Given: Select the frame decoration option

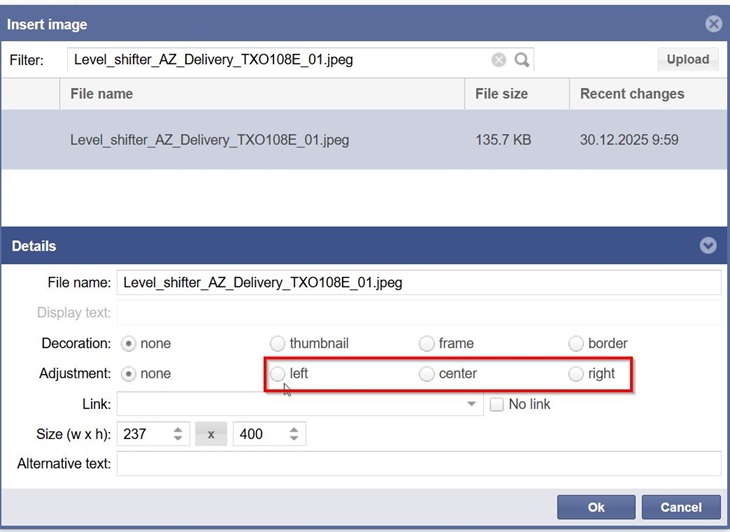Looking at the screenshot, I should tap(427, 343).
